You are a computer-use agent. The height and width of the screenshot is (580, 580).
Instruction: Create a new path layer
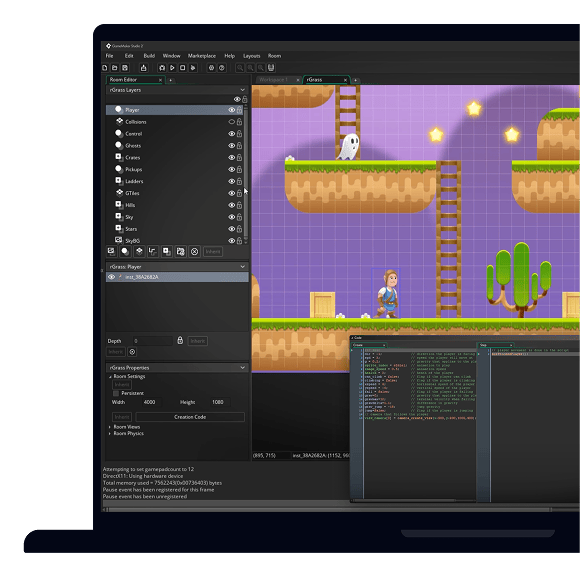tap(153, 252)
